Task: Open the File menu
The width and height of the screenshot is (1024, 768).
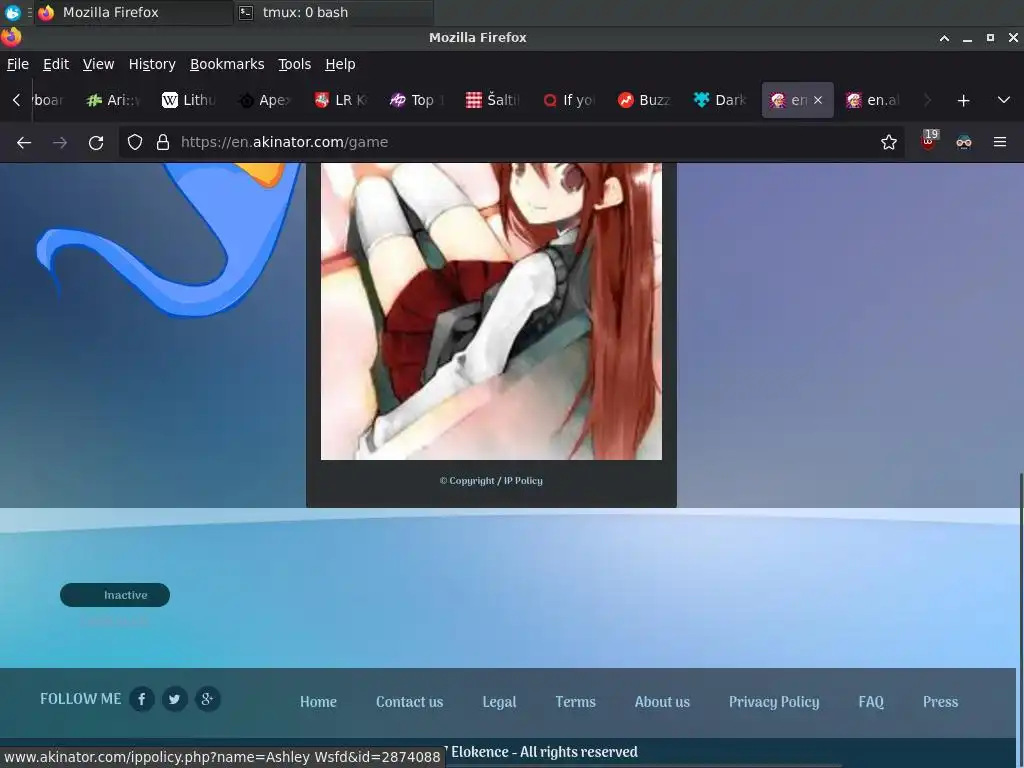Action: pyautogui.click(x=18, y=64)
